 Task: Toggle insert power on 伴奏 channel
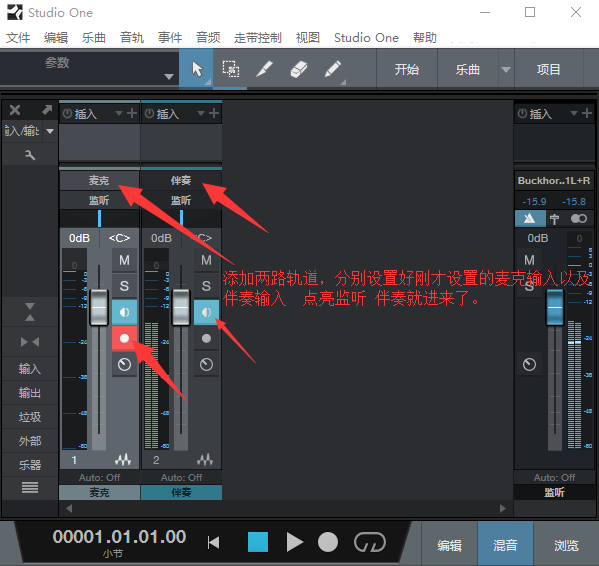(149, 113)
